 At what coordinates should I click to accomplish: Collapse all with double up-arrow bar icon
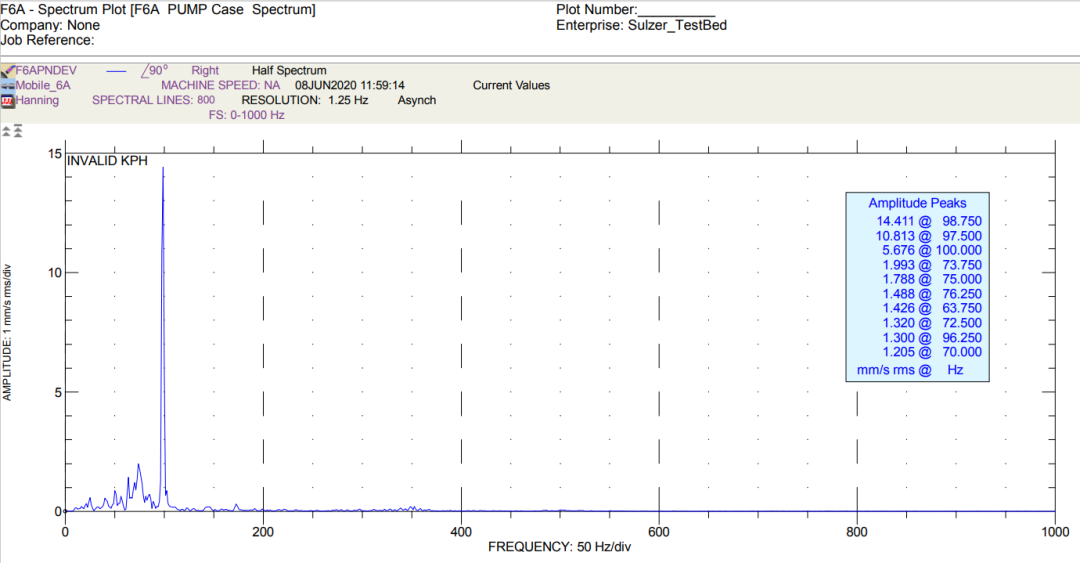[x=18, y=131]
